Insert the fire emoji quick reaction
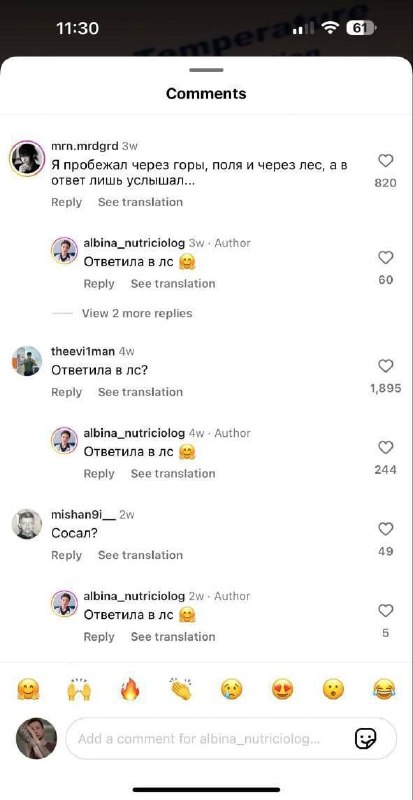Screen dimensions: 413x800 click(130, 690)
